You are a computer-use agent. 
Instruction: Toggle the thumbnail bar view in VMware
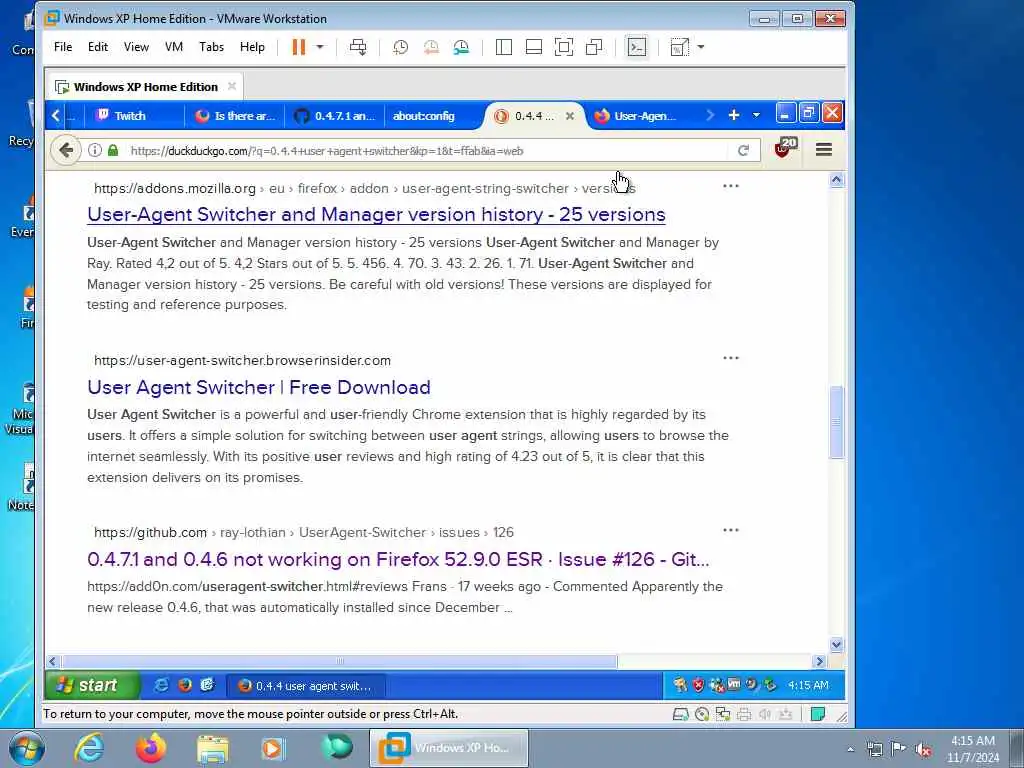click(x=534, y=47)
